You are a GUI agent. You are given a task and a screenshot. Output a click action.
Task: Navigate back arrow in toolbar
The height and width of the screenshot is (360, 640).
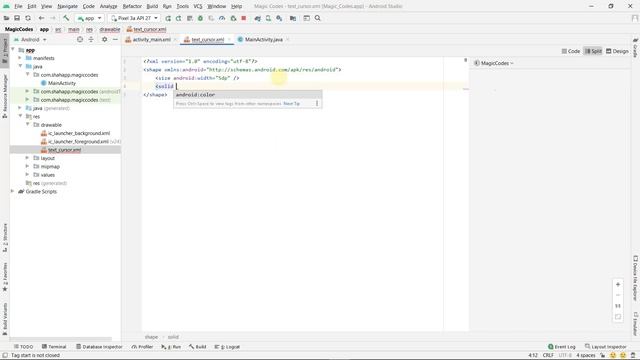41,18
